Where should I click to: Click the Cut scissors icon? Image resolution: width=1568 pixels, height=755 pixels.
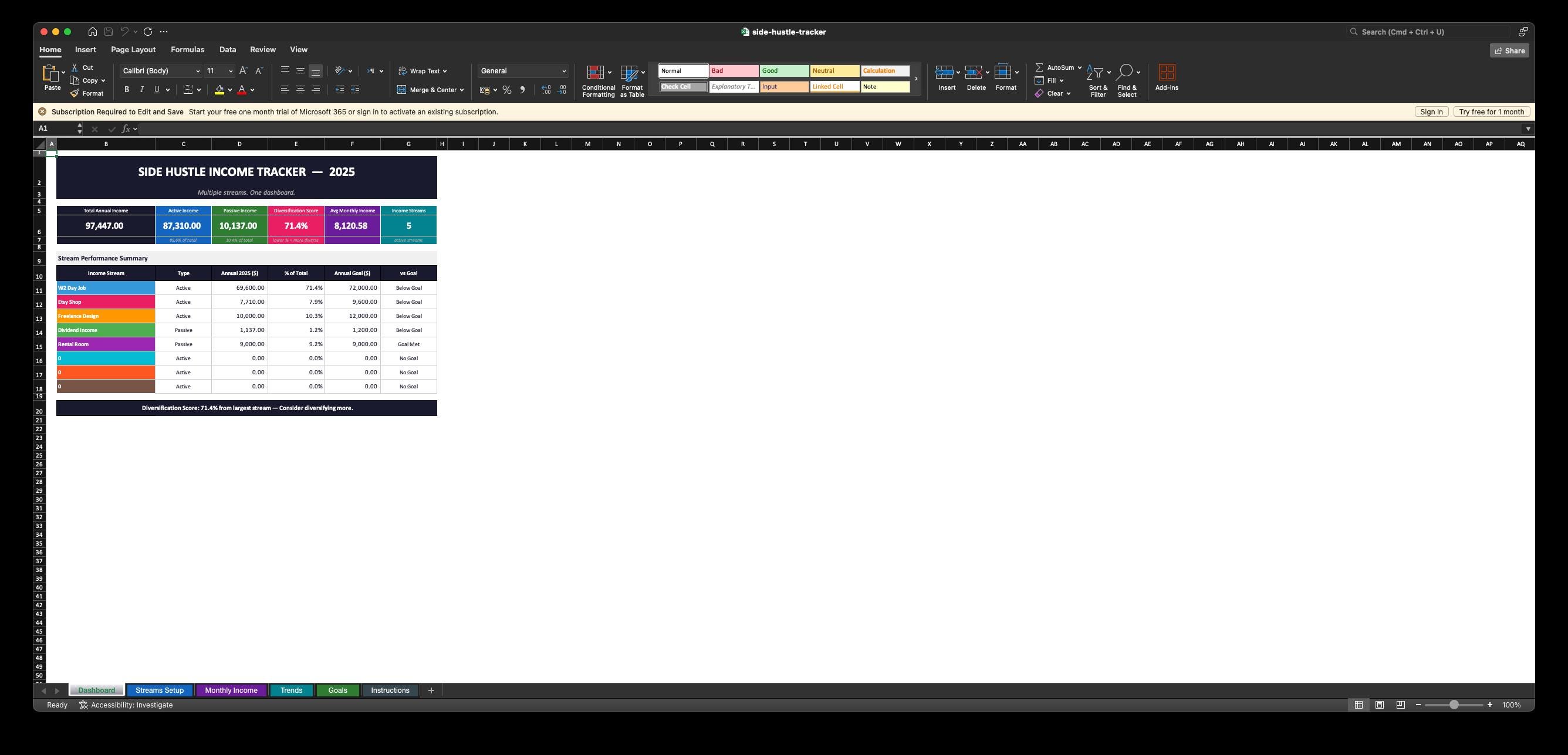[x=75, y=67]
